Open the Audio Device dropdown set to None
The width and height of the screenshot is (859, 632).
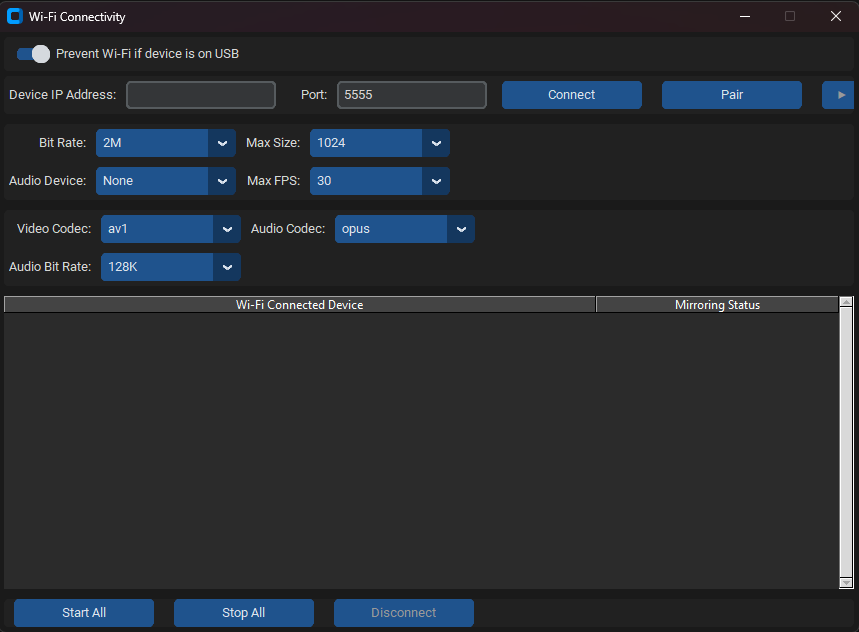point(166,181)
